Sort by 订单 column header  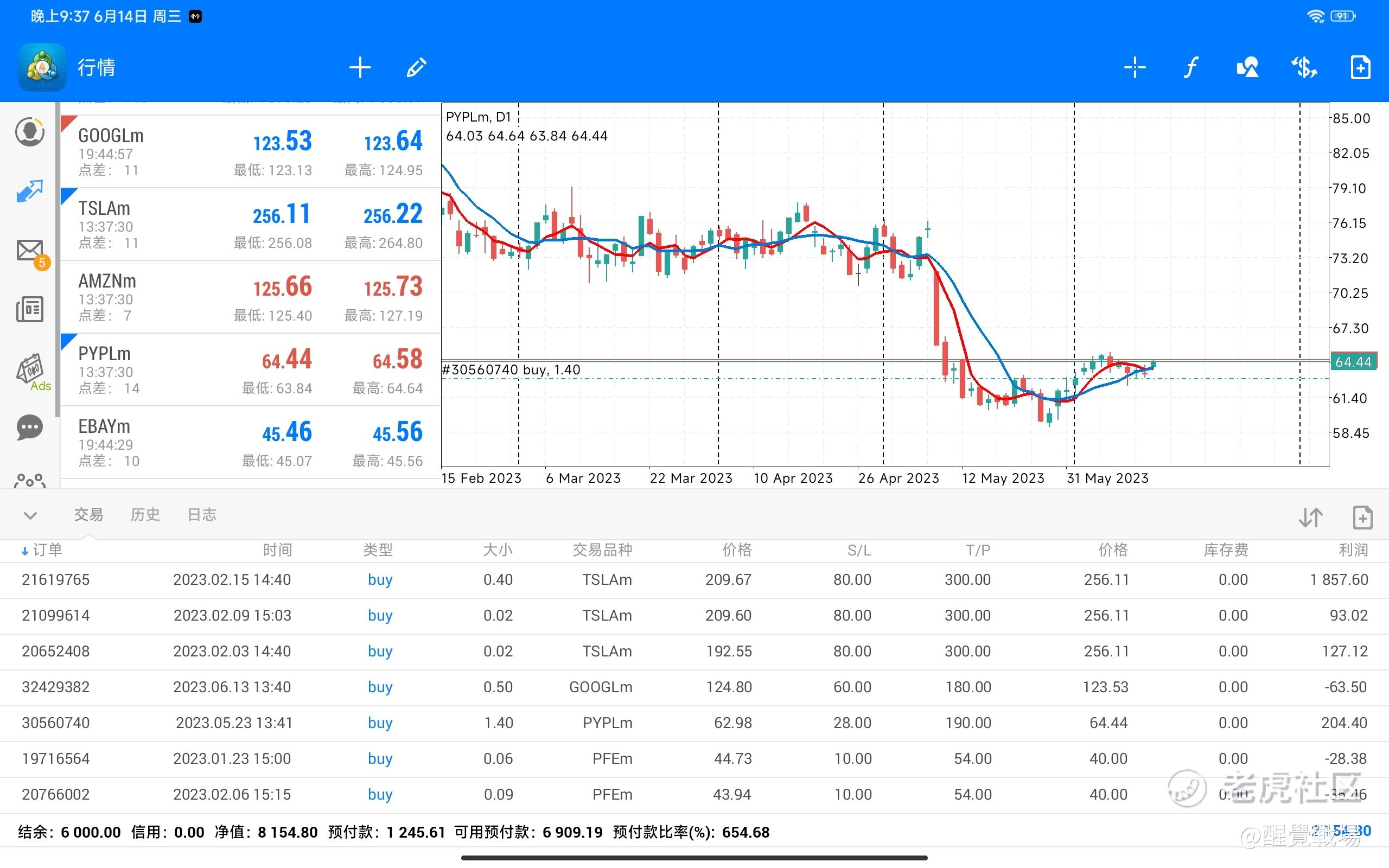tap(42, 550)
